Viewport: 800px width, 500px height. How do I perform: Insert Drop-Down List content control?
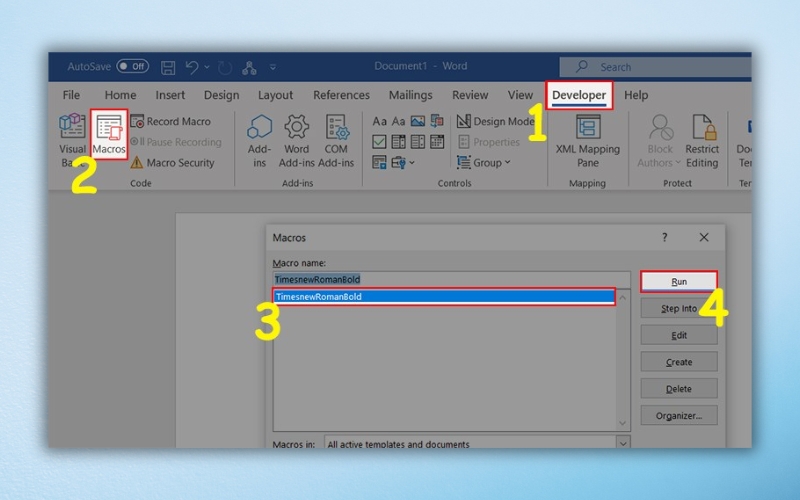tap(418, 141)
